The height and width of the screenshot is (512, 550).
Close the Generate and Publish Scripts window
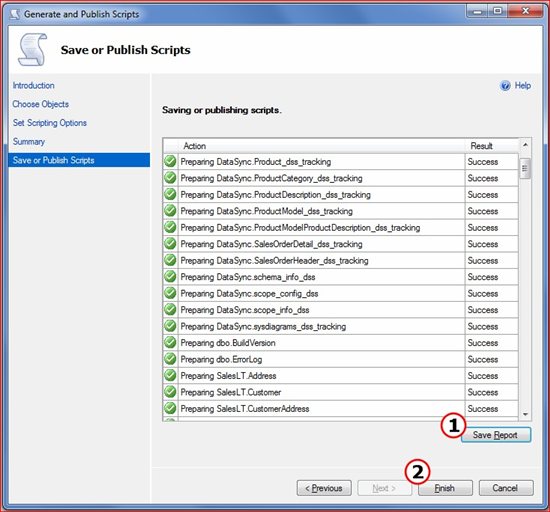(525, 11)
